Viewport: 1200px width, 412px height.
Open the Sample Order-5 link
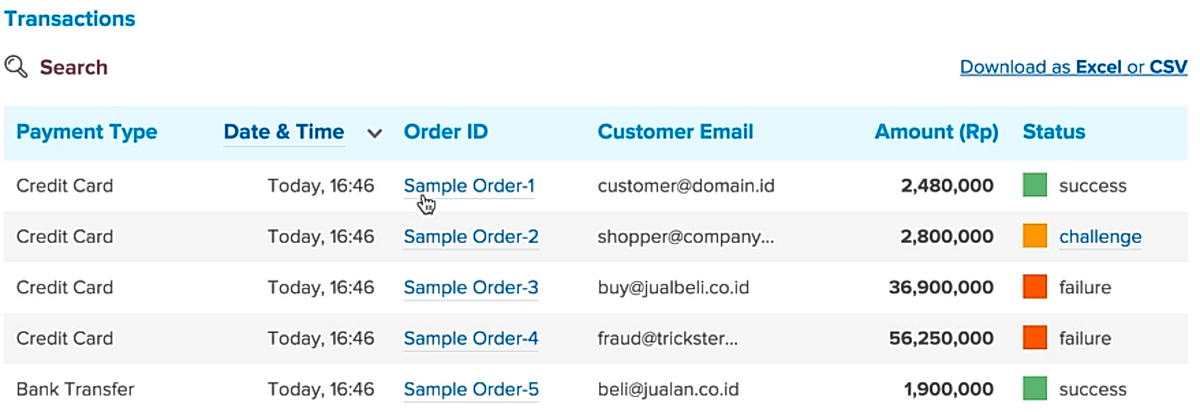click(471, 390)
